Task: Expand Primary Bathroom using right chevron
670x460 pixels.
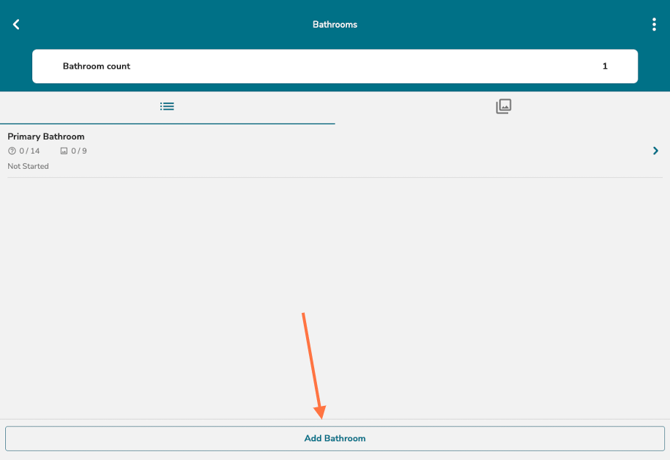Action: 655,151
